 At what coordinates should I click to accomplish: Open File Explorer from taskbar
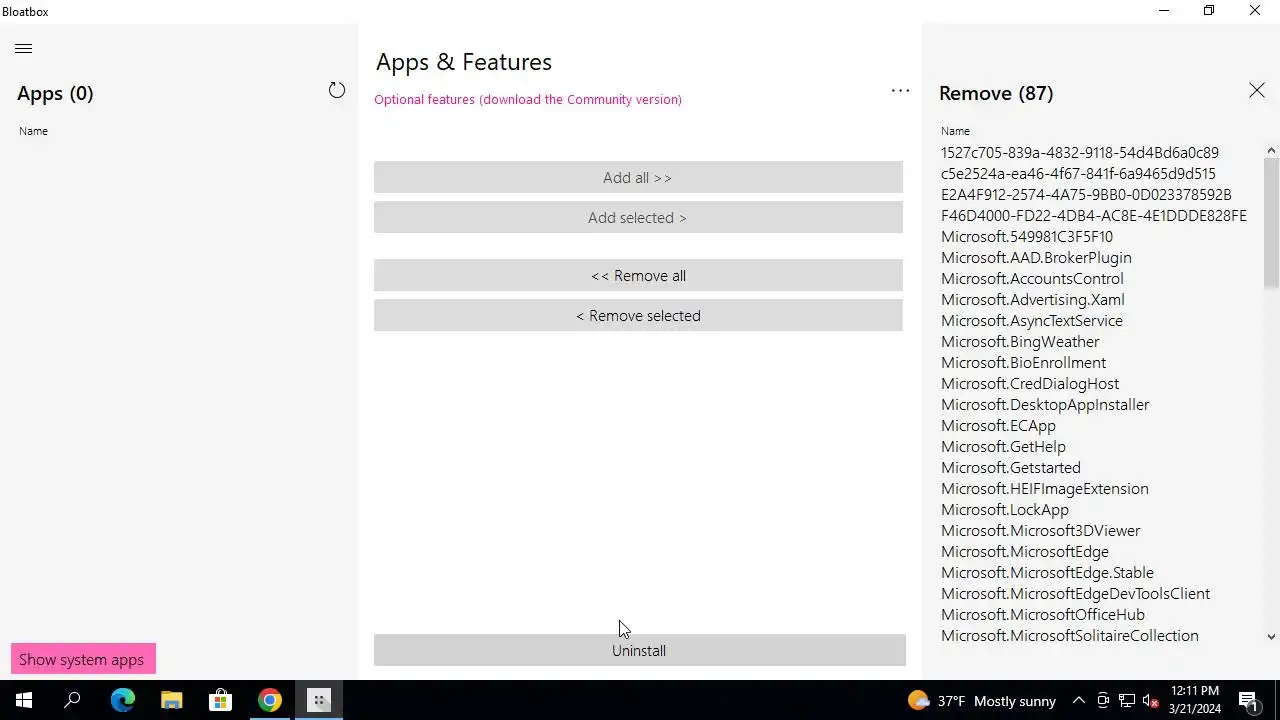click(171, 700)
